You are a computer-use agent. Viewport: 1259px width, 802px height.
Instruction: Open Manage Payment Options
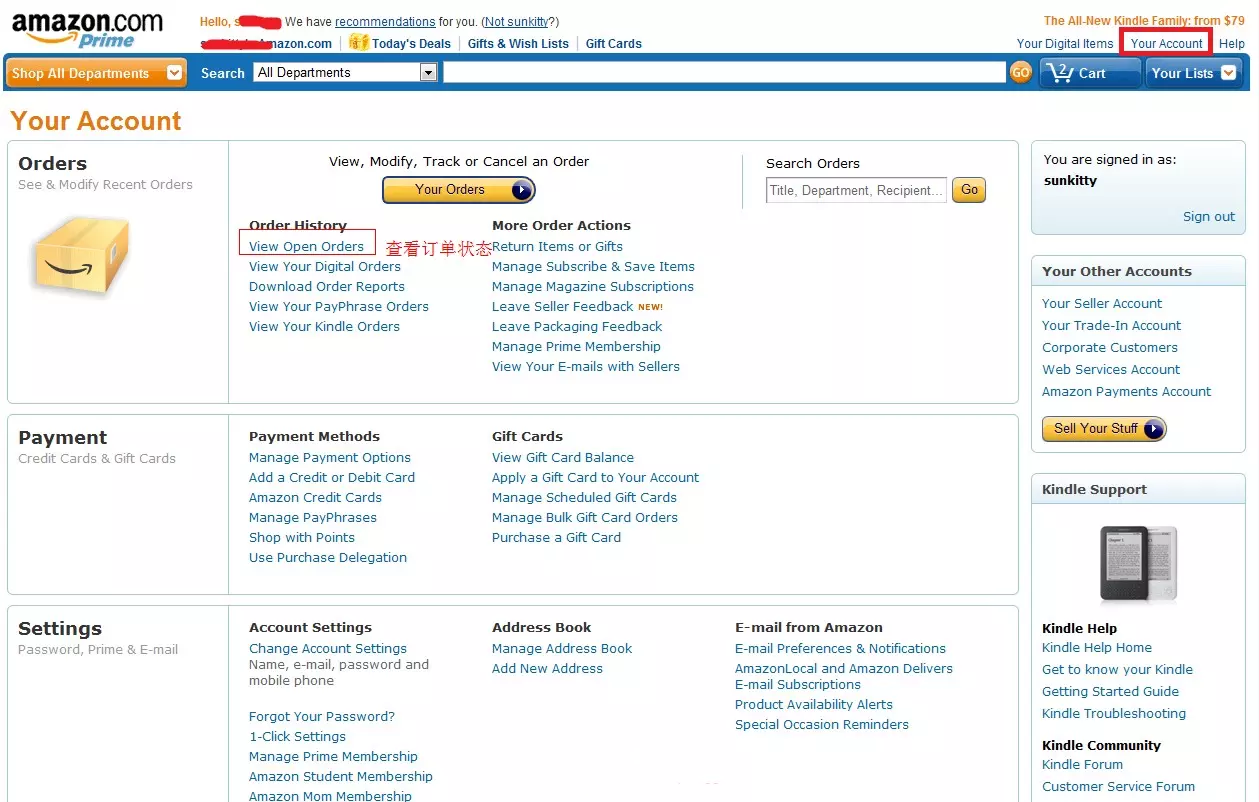[x=330, y=457]
